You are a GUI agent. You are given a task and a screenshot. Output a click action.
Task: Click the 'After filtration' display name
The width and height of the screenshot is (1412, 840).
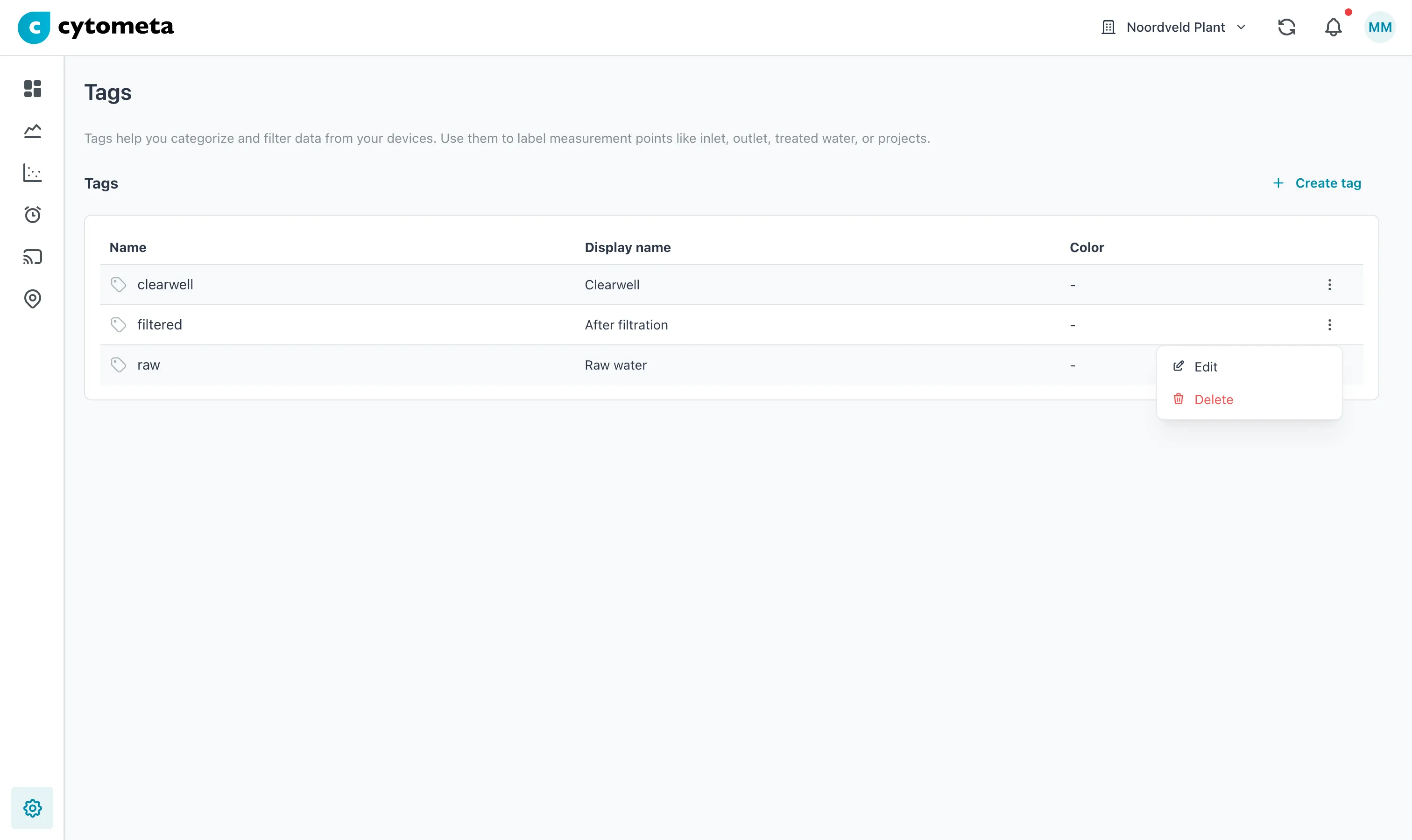click(x=627, y=325)
